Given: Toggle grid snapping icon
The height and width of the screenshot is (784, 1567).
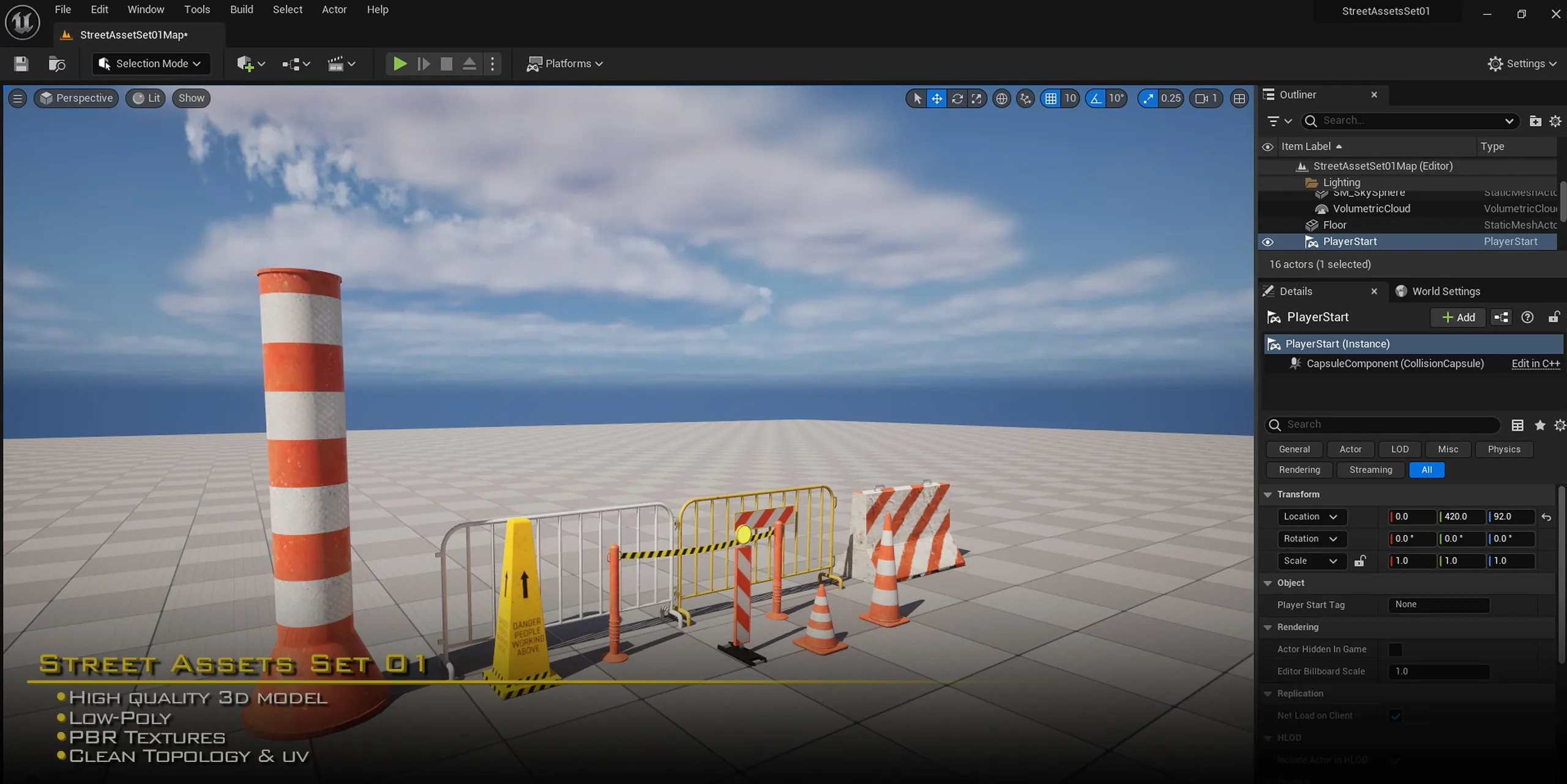Looking at the screenshot, I should pos(1051,99).
